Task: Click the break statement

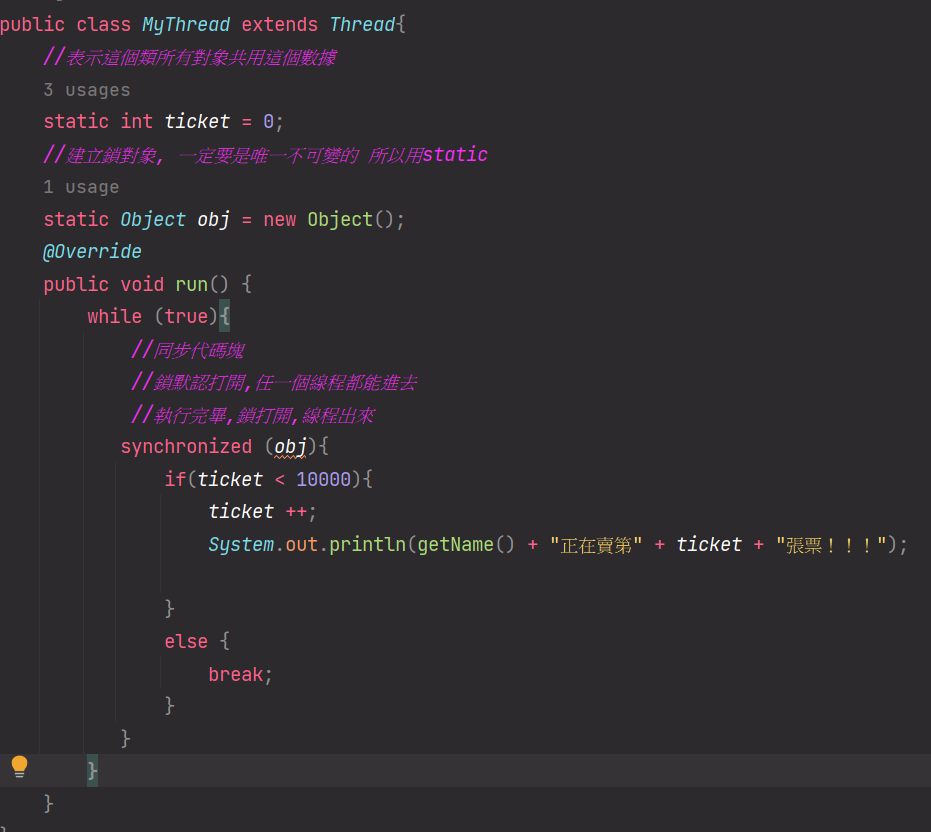Action: click(x=240, y=674)
